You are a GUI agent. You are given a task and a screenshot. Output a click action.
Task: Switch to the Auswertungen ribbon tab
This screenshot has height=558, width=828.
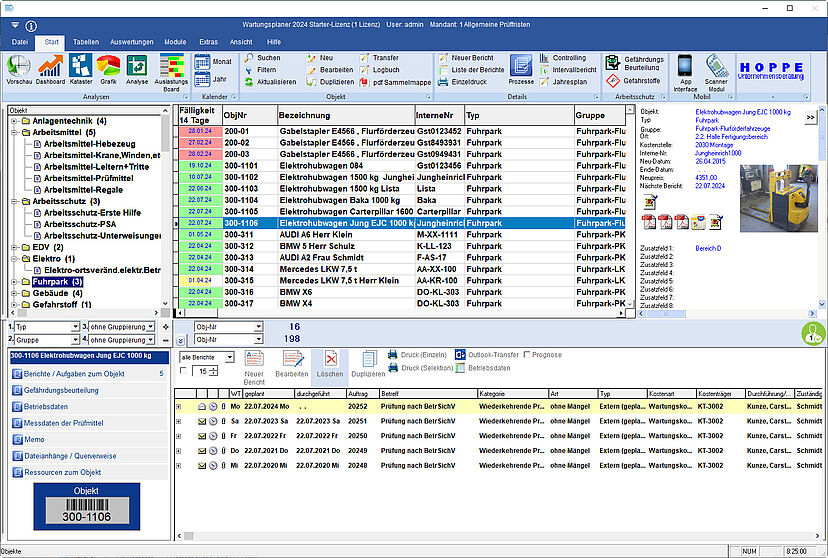131,43
